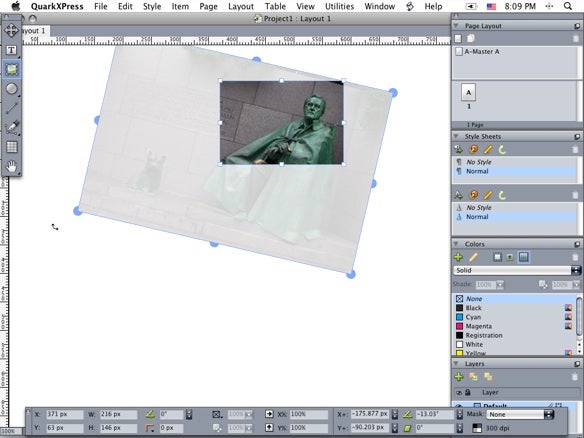The width and height of the screenshot is (584, 438).
Task: Open the File menu
Action: click(x=101, y=6)
